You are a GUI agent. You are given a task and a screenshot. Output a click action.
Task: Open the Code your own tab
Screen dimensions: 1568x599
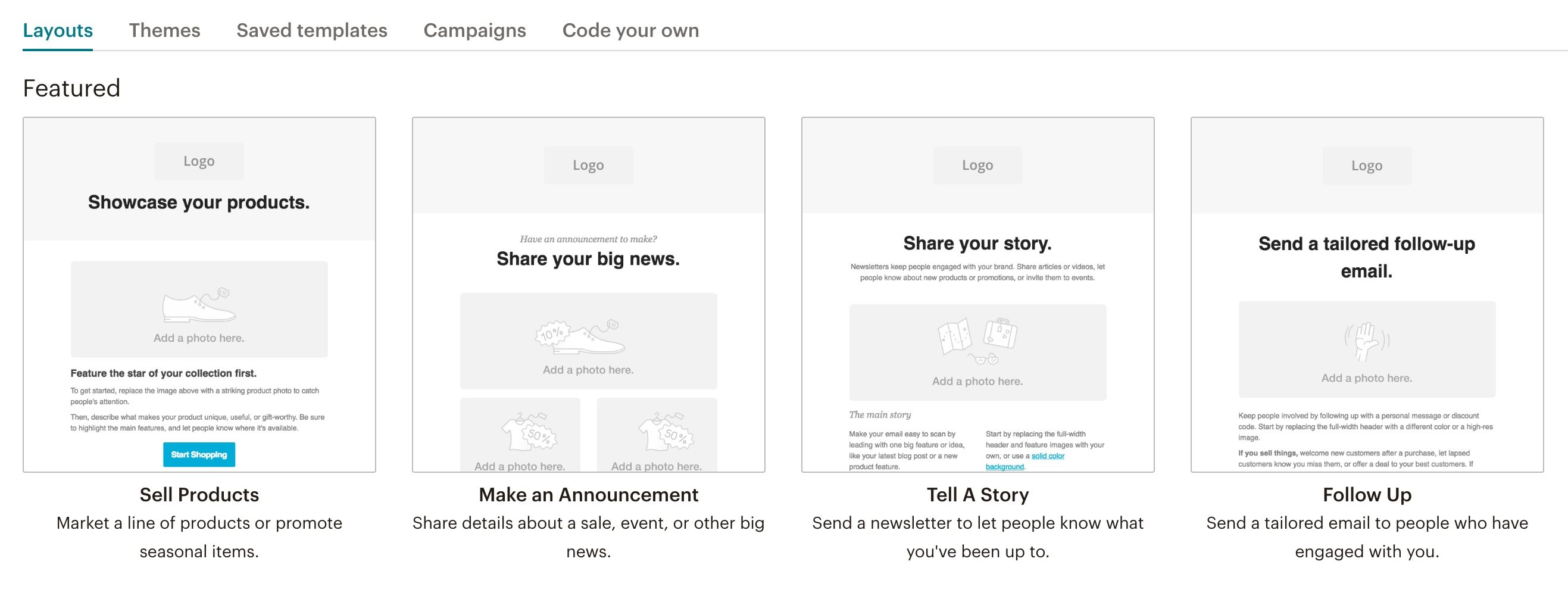pyautogui.click(x=630, y=30)
